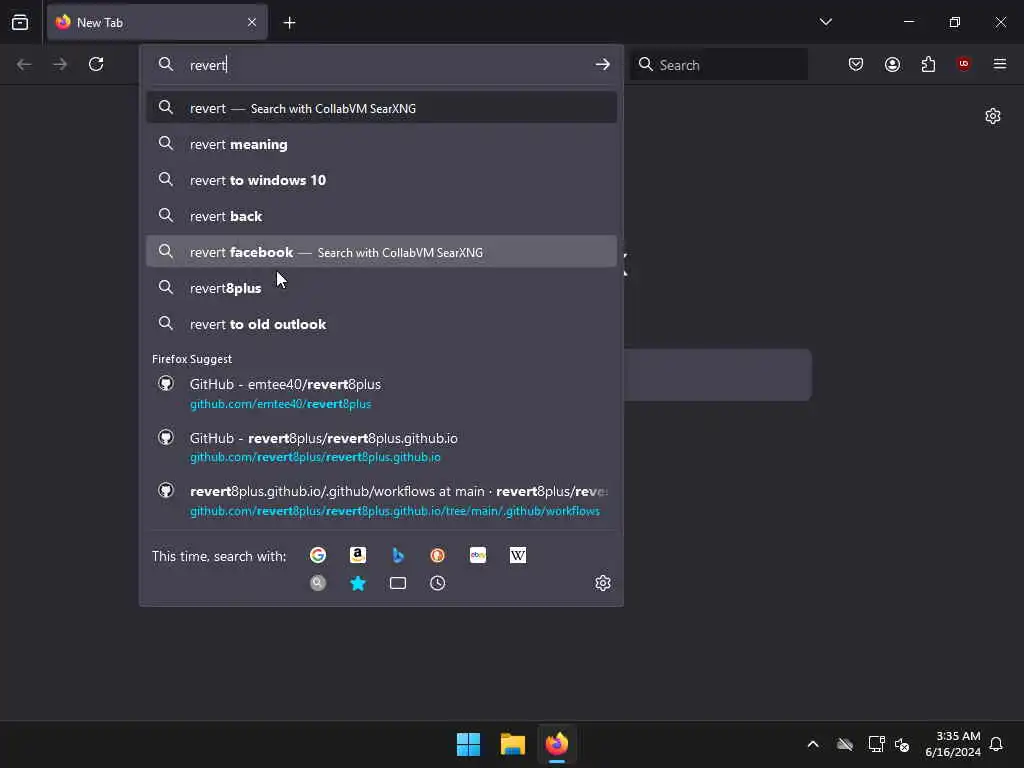This screenshot has width=1024, height=768.
Task: Select the New Tab tab
Action: [x=157, y=22]
